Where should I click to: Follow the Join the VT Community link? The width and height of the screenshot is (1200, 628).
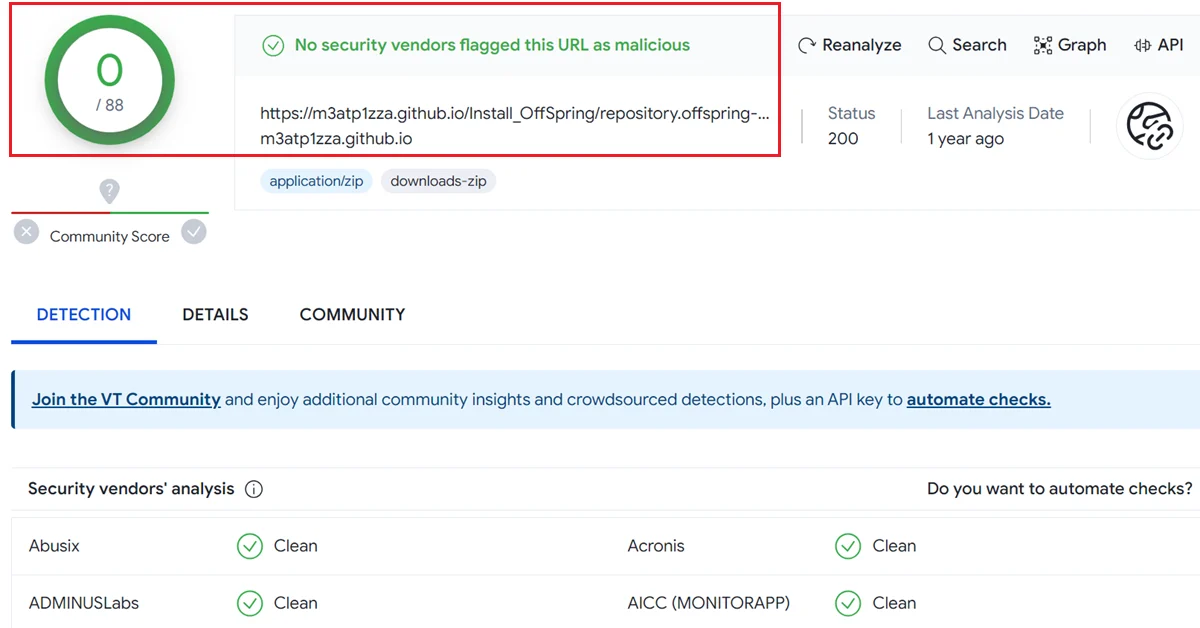(x=126, y=399)
